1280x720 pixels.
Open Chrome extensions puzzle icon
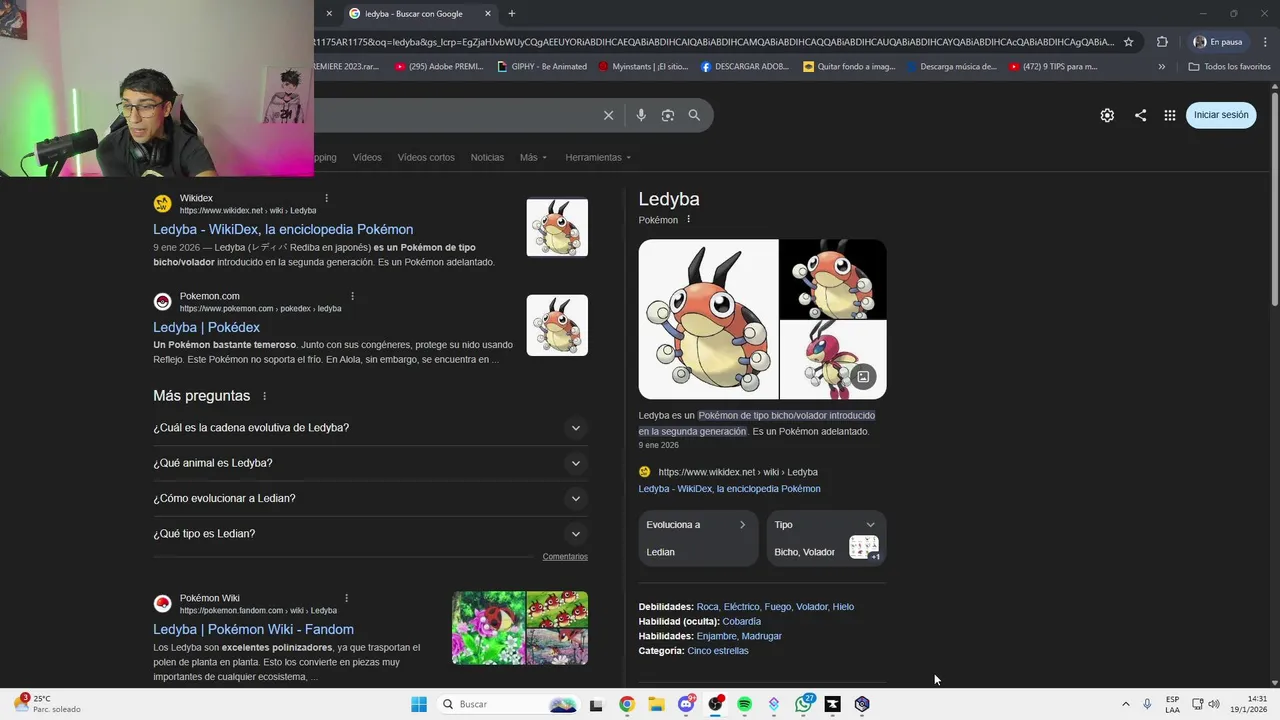(1162, 42)
